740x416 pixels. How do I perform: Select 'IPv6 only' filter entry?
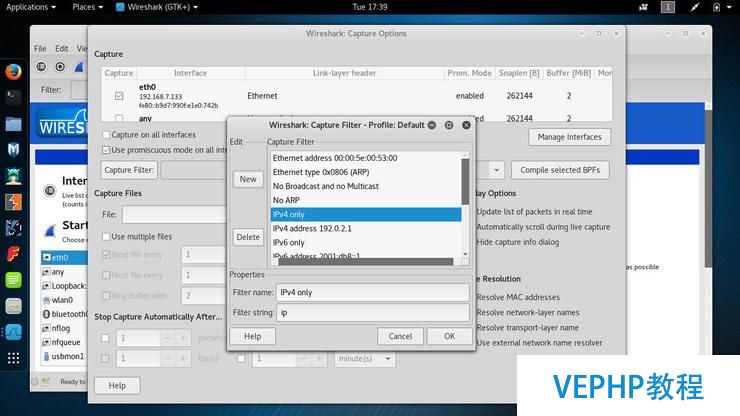[366, 243]
